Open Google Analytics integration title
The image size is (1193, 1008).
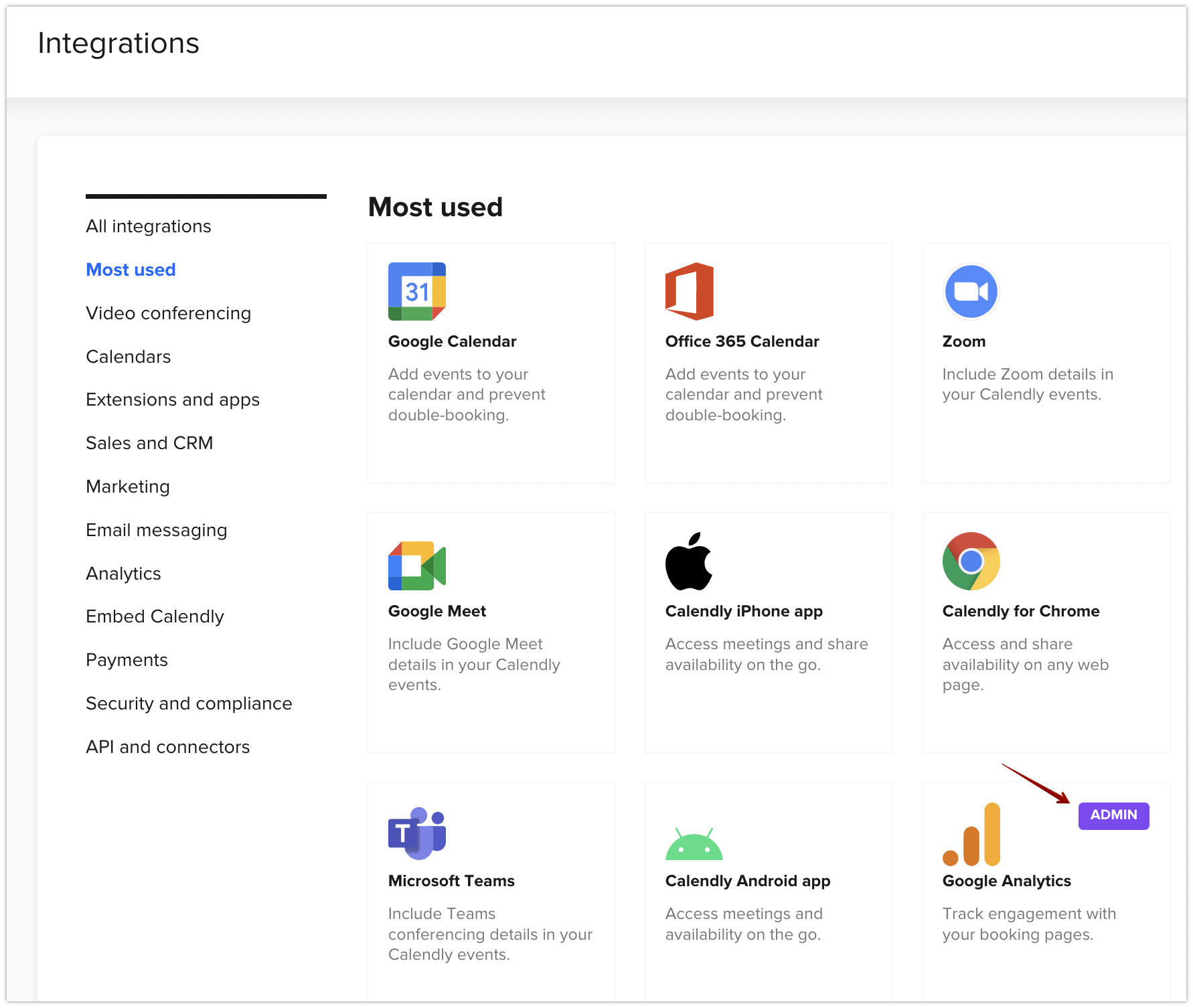coord(1007,881)
